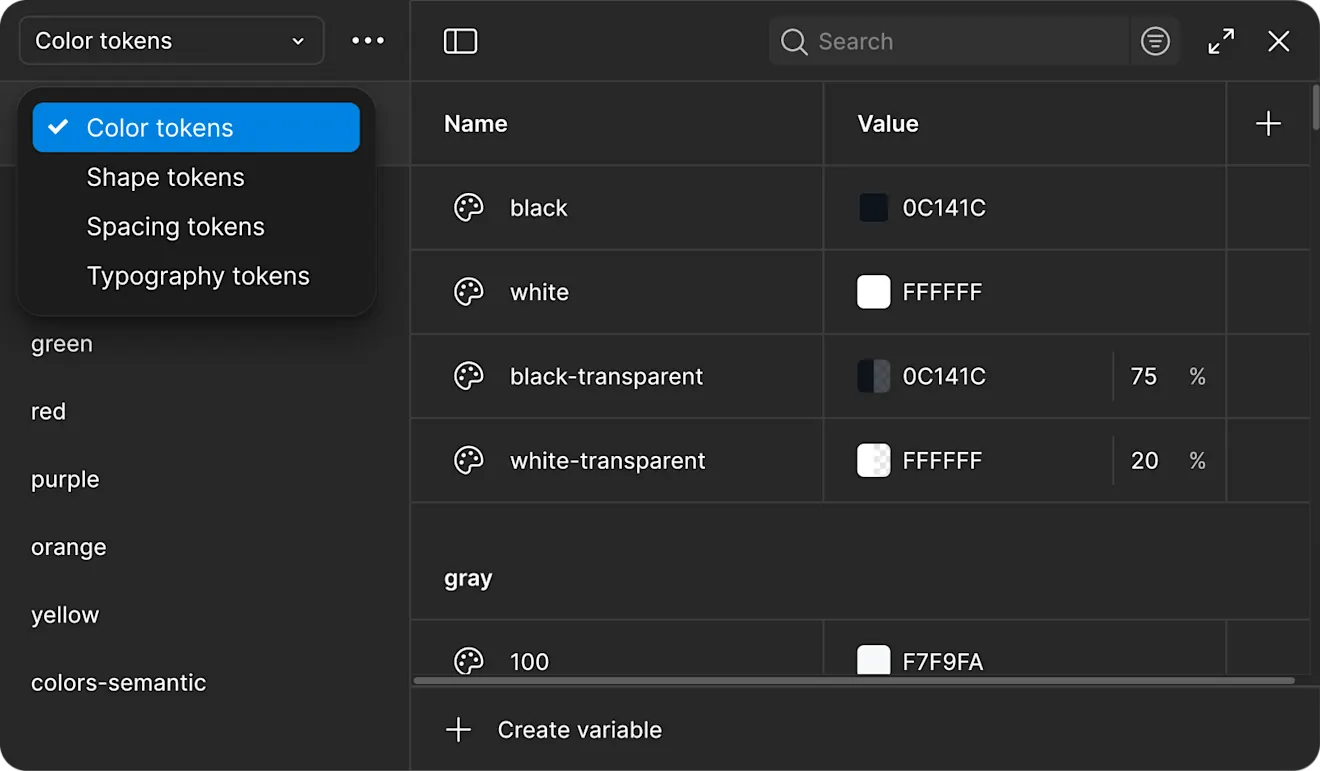This screenshot has height=771, width=1320.
Task: Click the palette icon next to black
Action: tap(468, 207)
